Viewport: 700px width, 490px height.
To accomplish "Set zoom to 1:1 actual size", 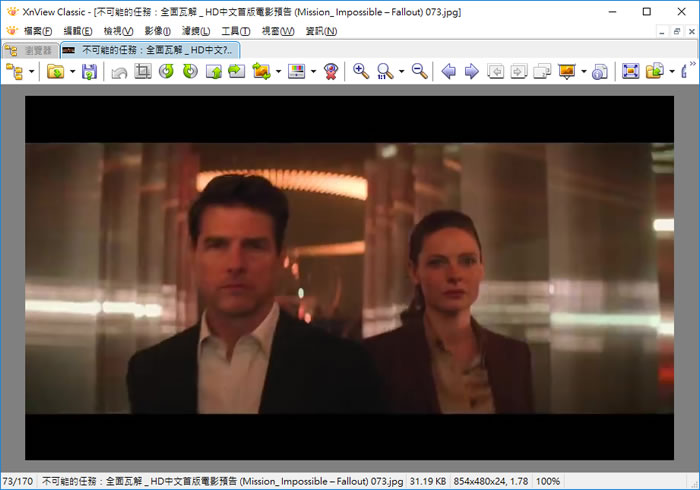I will 385,71.
